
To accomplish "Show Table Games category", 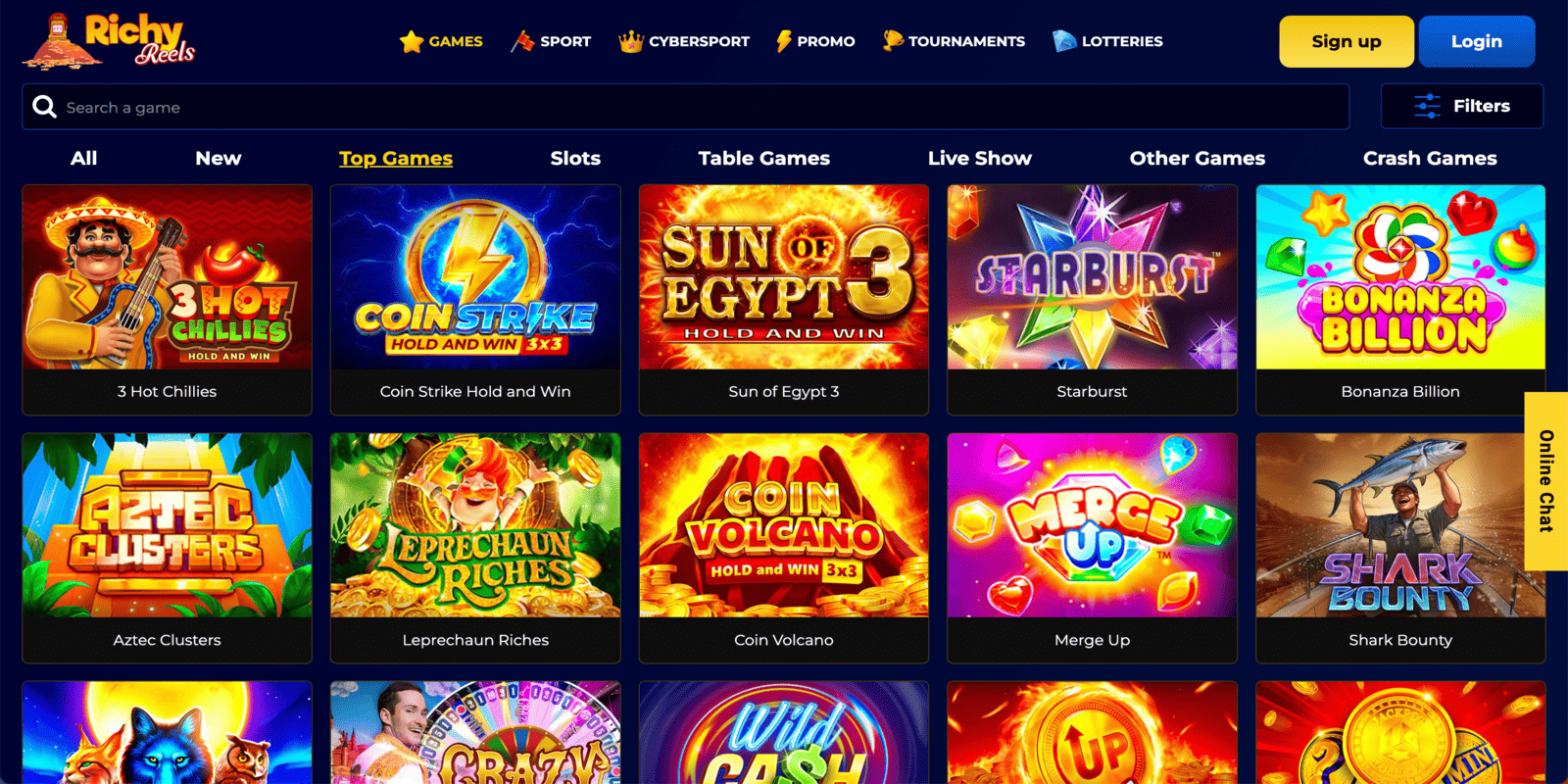I will tap(763, 158).
